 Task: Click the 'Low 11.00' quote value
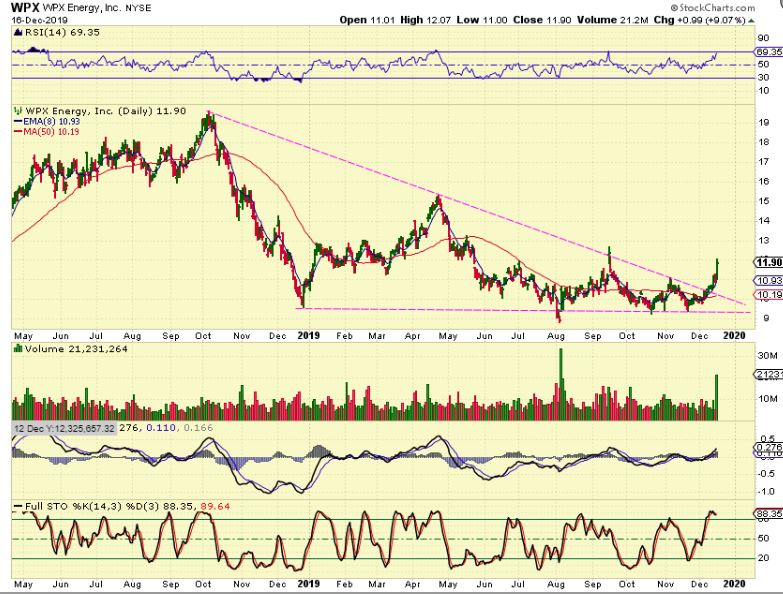(x=482, y=20)
